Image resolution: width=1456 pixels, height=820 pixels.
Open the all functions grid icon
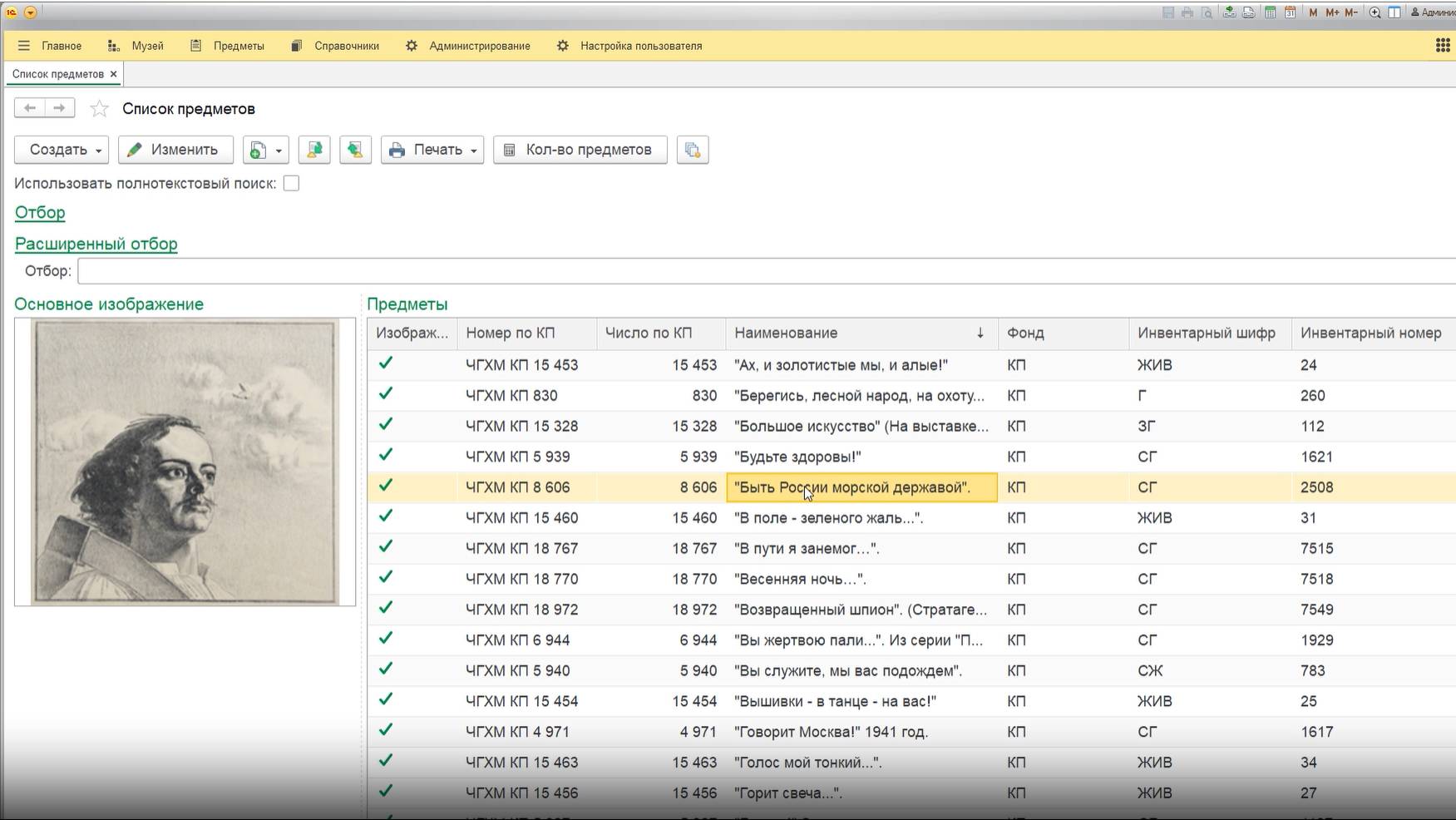pyautogui.click(x=1443, y=46)
